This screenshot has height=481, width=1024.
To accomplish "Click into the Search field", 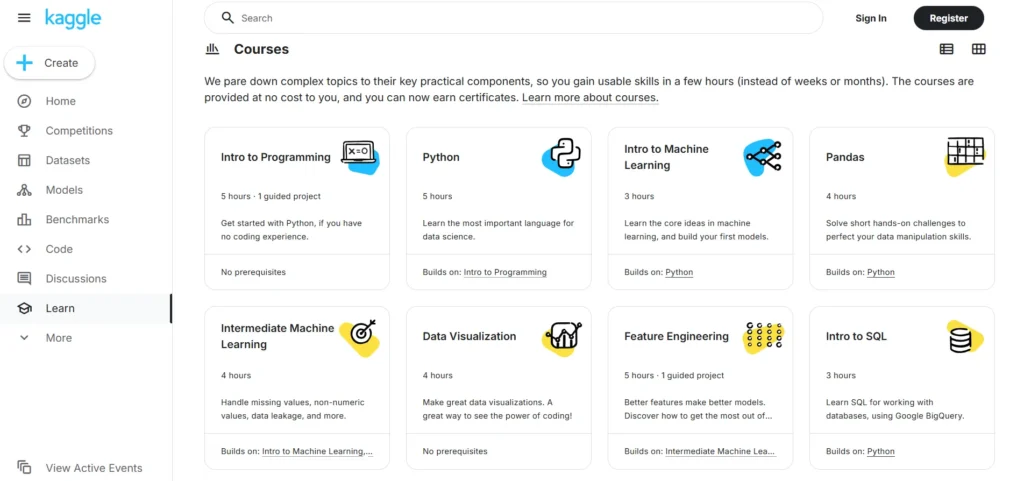I will pos(520,18).
